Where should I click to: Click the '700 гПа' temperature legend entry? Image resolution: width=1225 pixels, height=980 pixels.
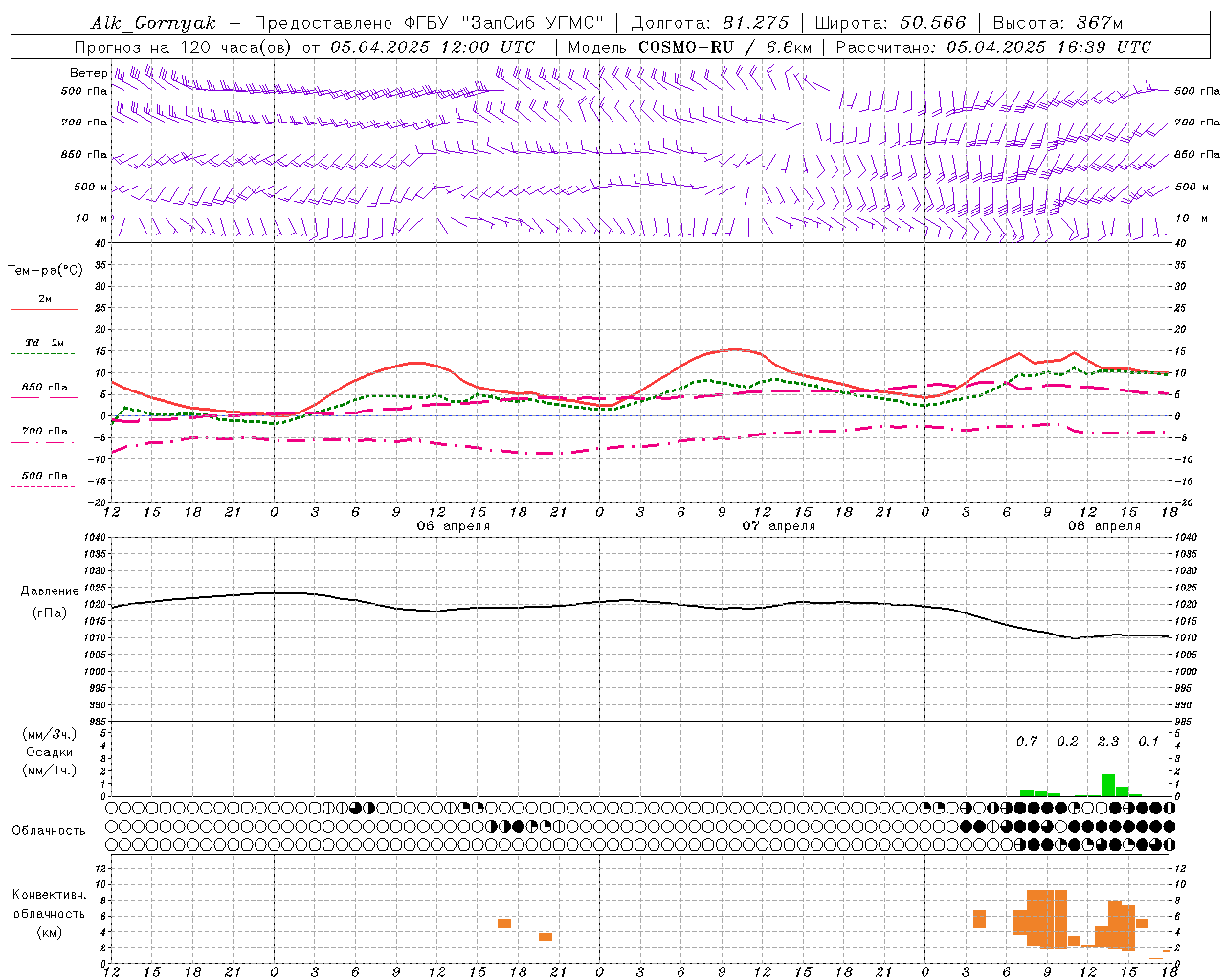[x=44, y=432]
